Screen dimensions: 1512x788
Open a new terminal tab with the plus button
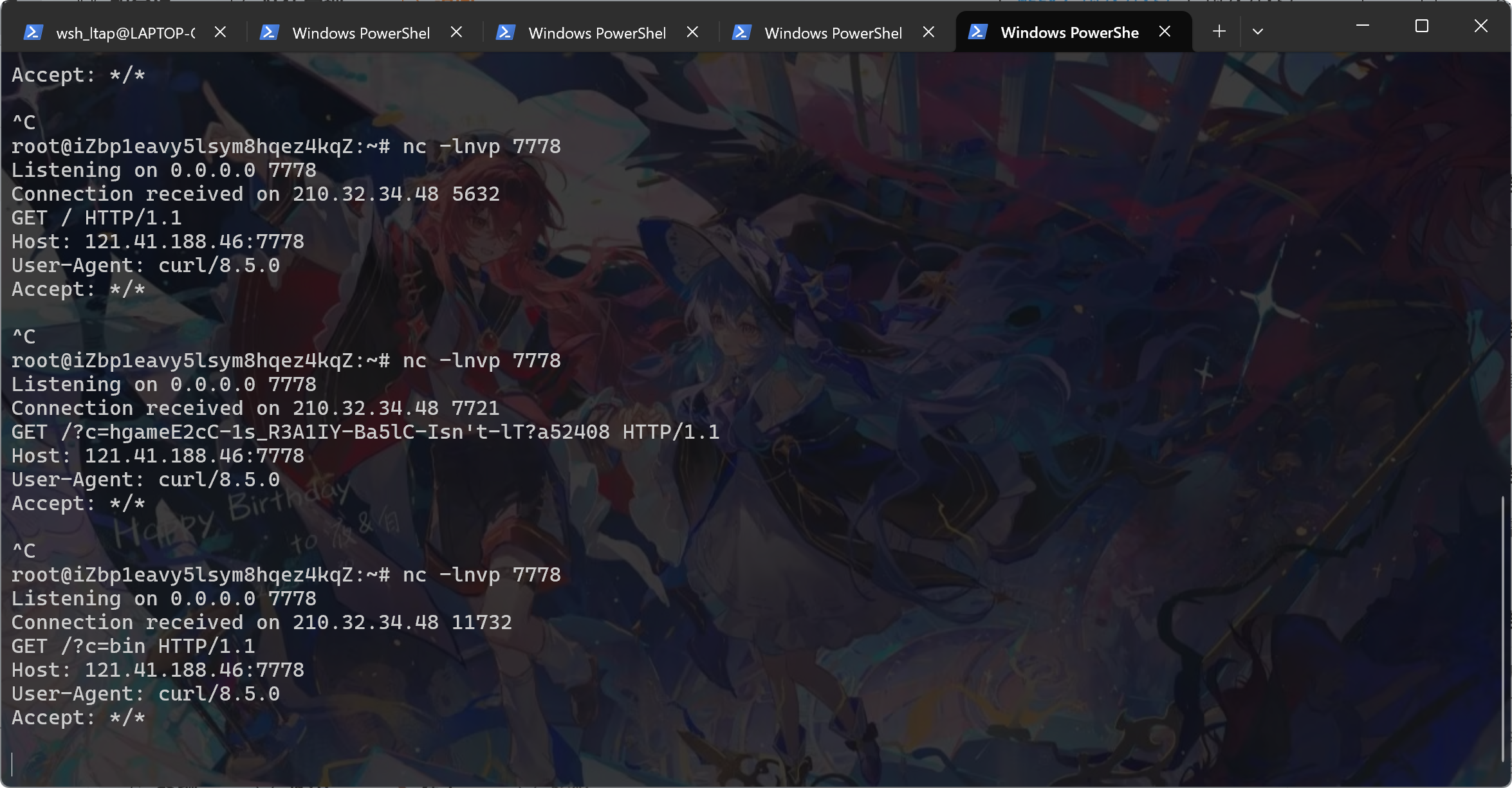tap(1219, 32)
